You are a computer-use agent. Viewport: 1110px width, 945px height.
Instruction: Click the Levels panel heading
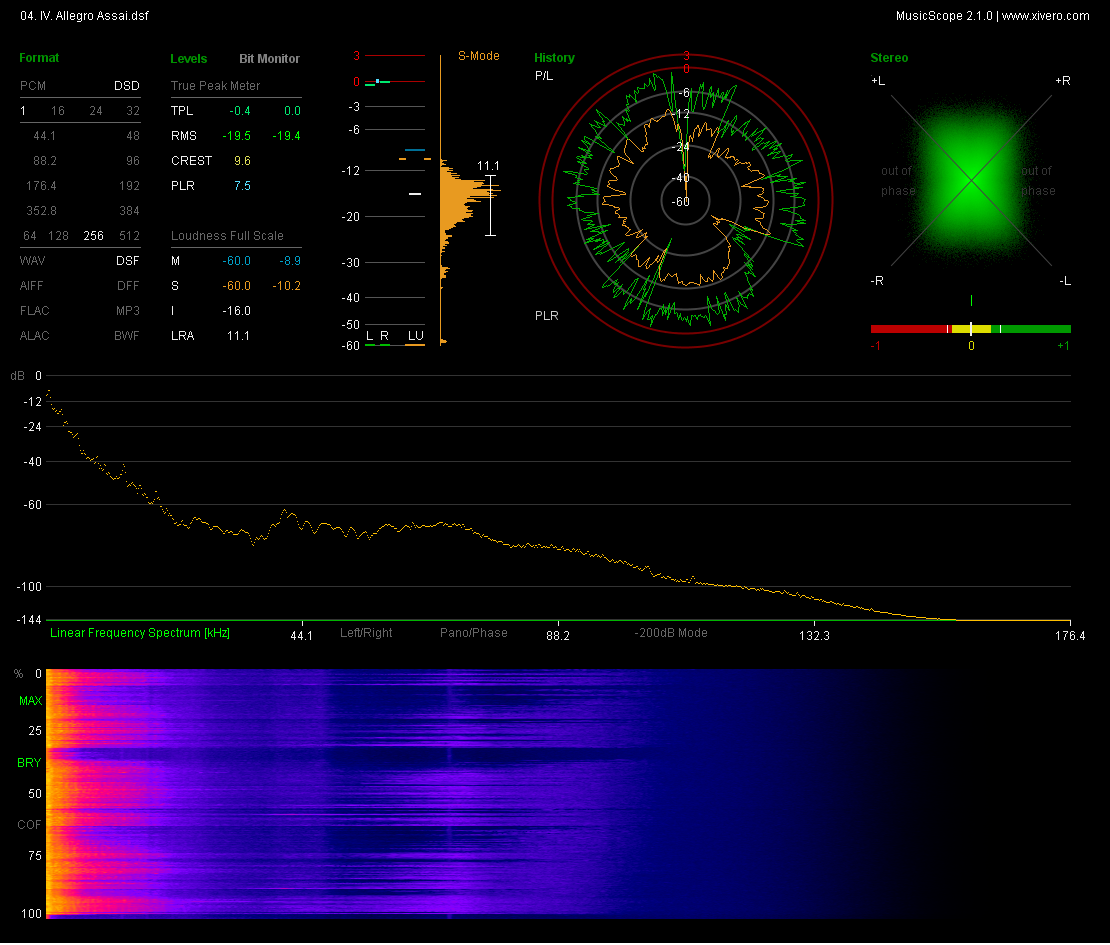[x=189, y=59]
